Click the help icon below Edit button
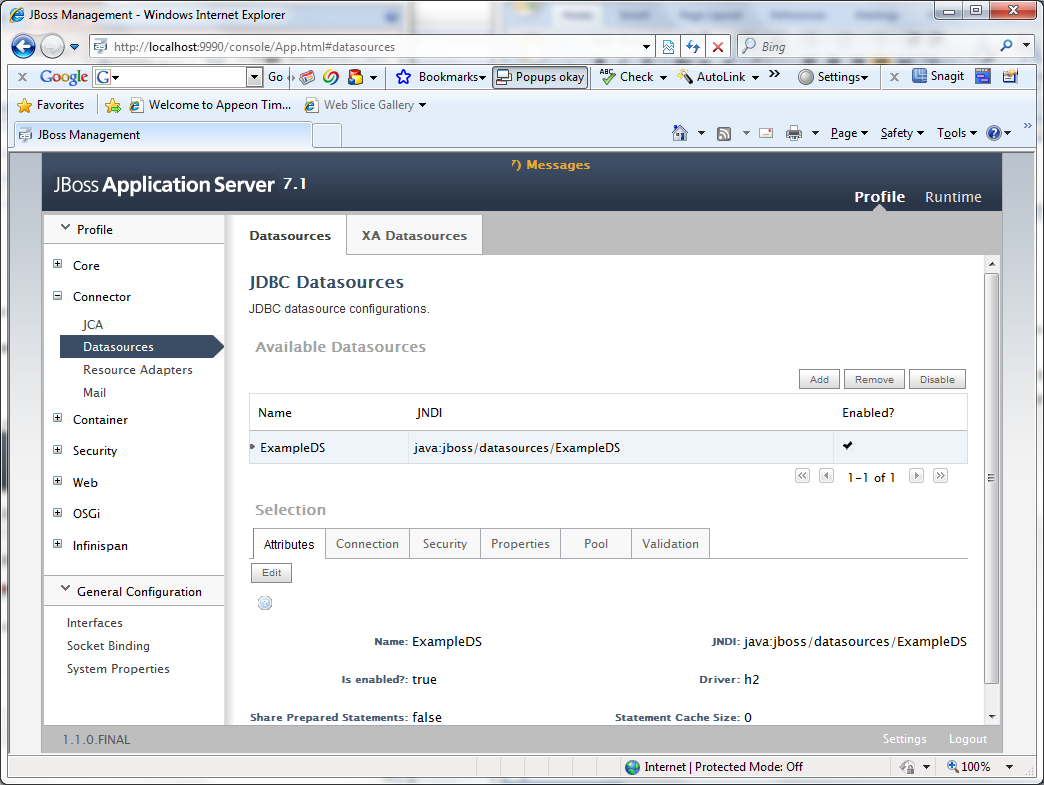The image size is (1044, 785). tap(265, 603)
